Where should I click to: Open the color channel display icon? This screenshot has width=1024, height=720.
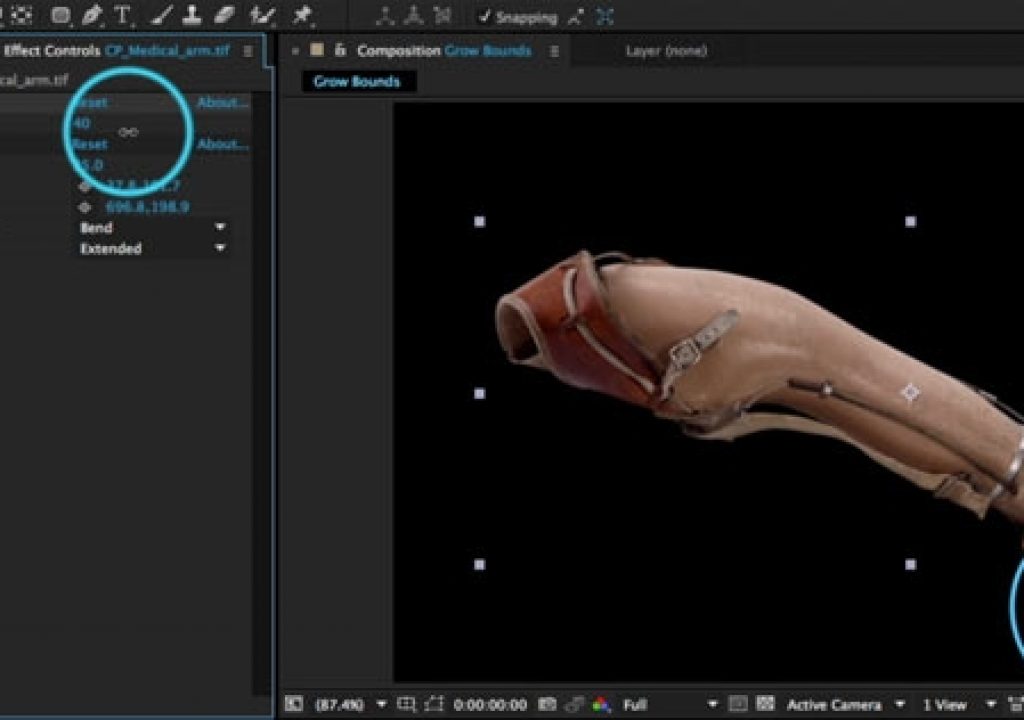point(601,704)
